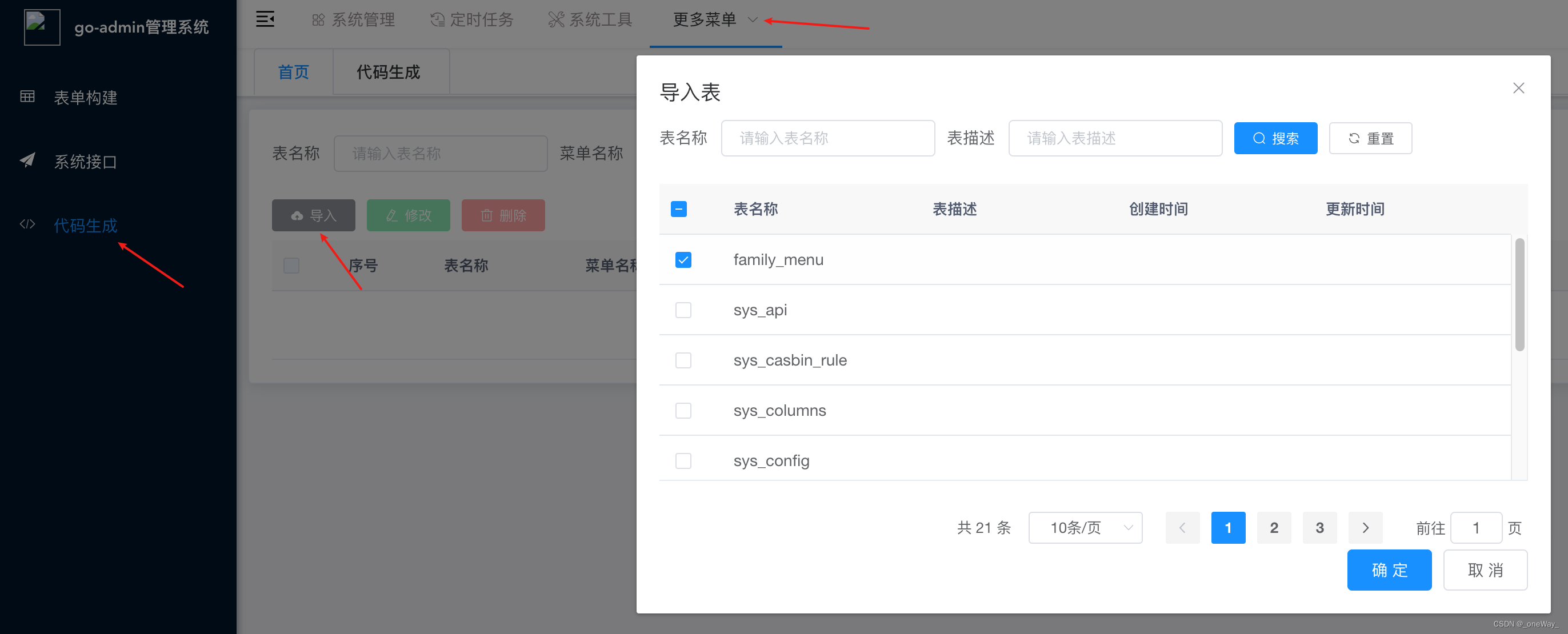
Task: Switch to the 代码生成 tab
Action: pos(389,72)
